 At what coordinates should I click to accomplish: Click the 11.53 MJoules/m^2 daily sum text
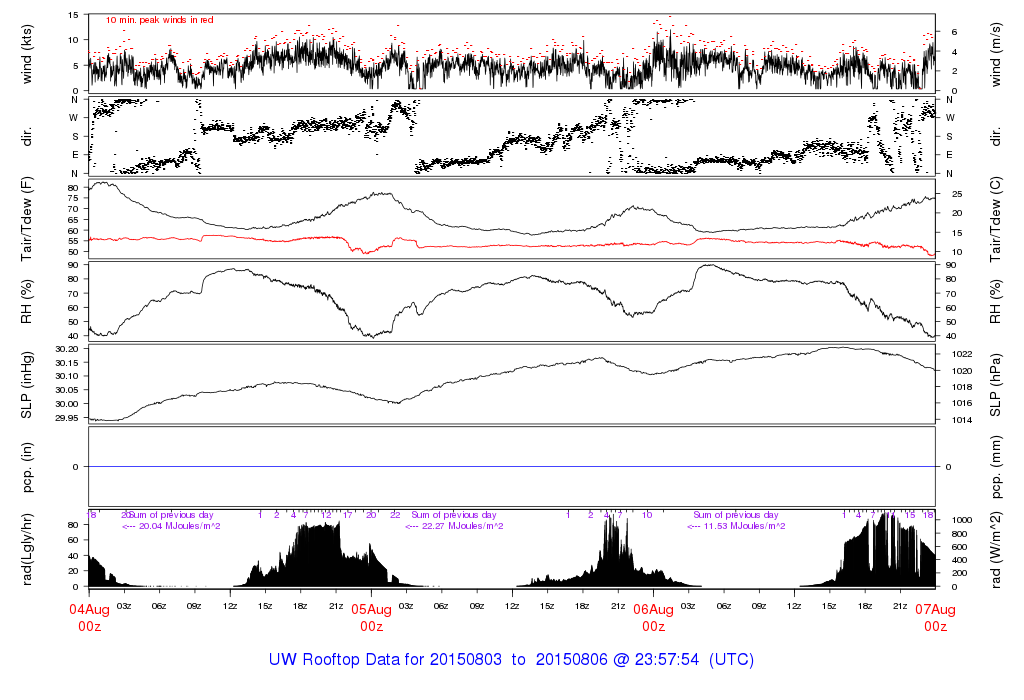pos(735,526)
